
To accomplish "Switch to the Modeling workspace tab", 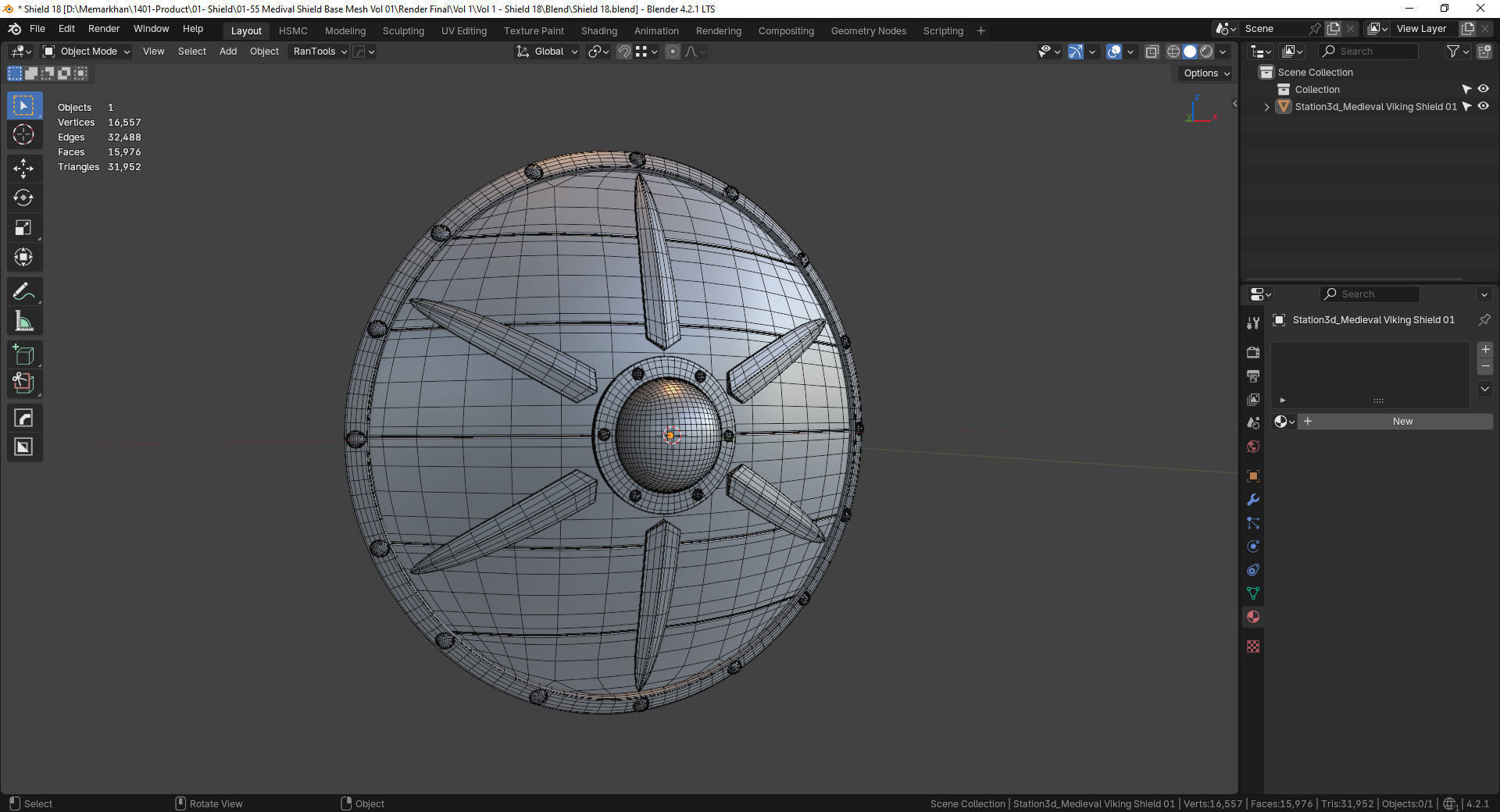I will 345,31.
